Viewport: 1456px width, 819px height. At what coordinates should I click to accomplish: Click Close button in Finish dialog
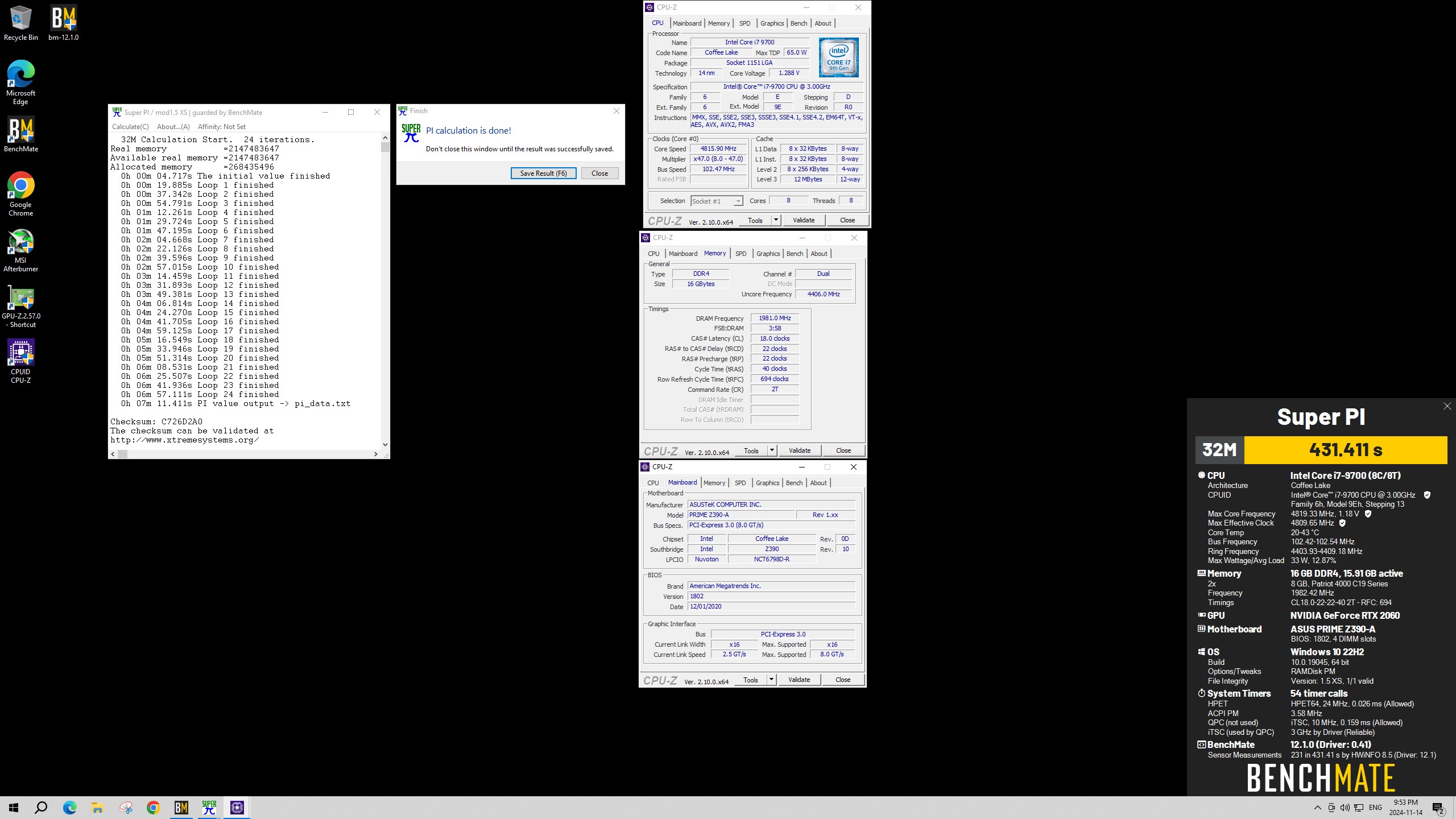[x=599, y=173]
